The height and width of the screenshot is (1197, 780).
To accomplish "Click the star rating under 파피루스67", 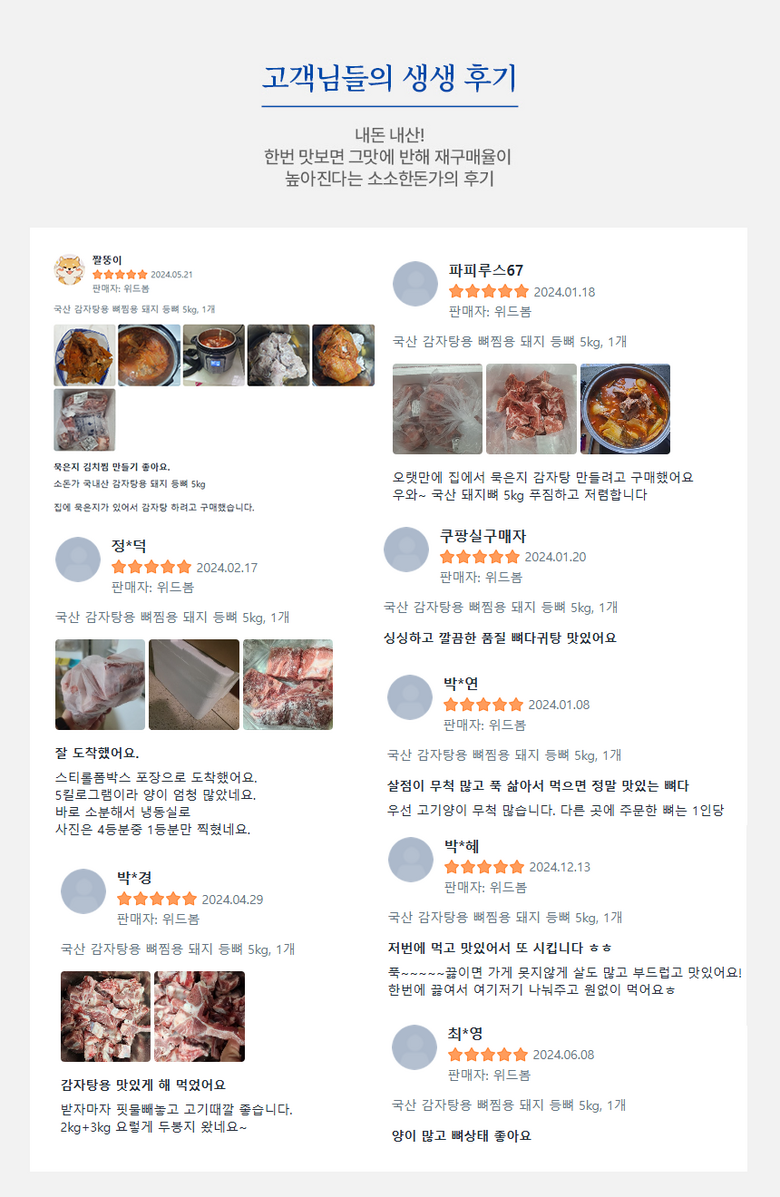I will (488, 291).
